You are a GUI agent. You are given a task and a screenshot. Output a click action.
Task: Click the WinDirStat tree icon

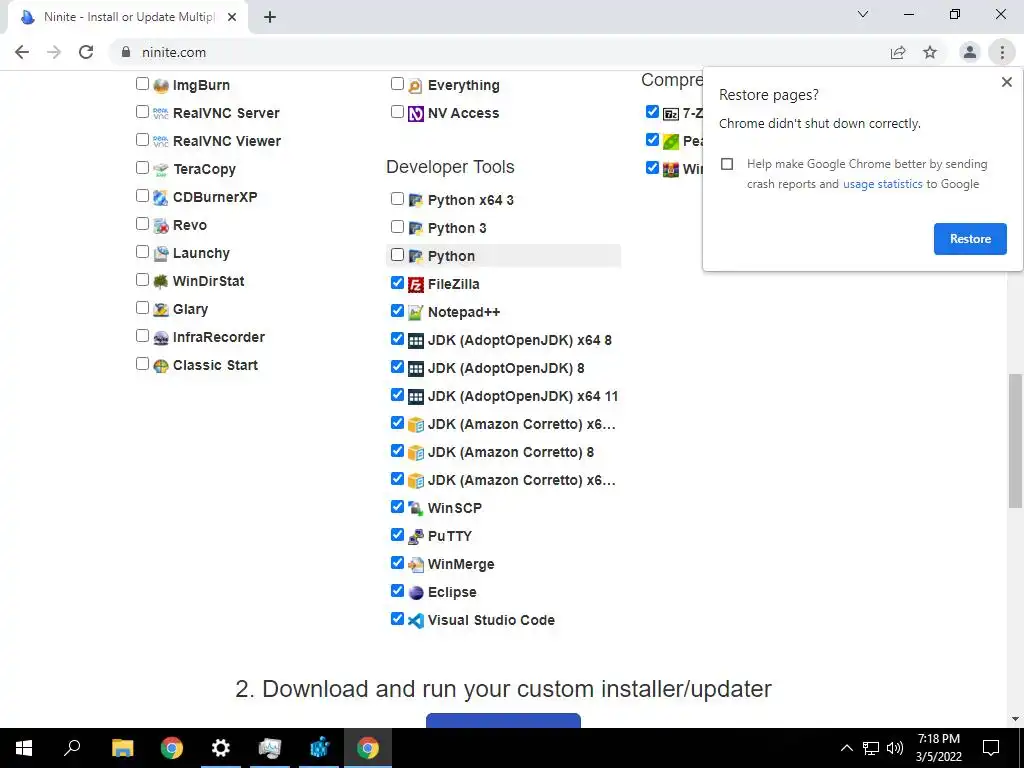161,282
